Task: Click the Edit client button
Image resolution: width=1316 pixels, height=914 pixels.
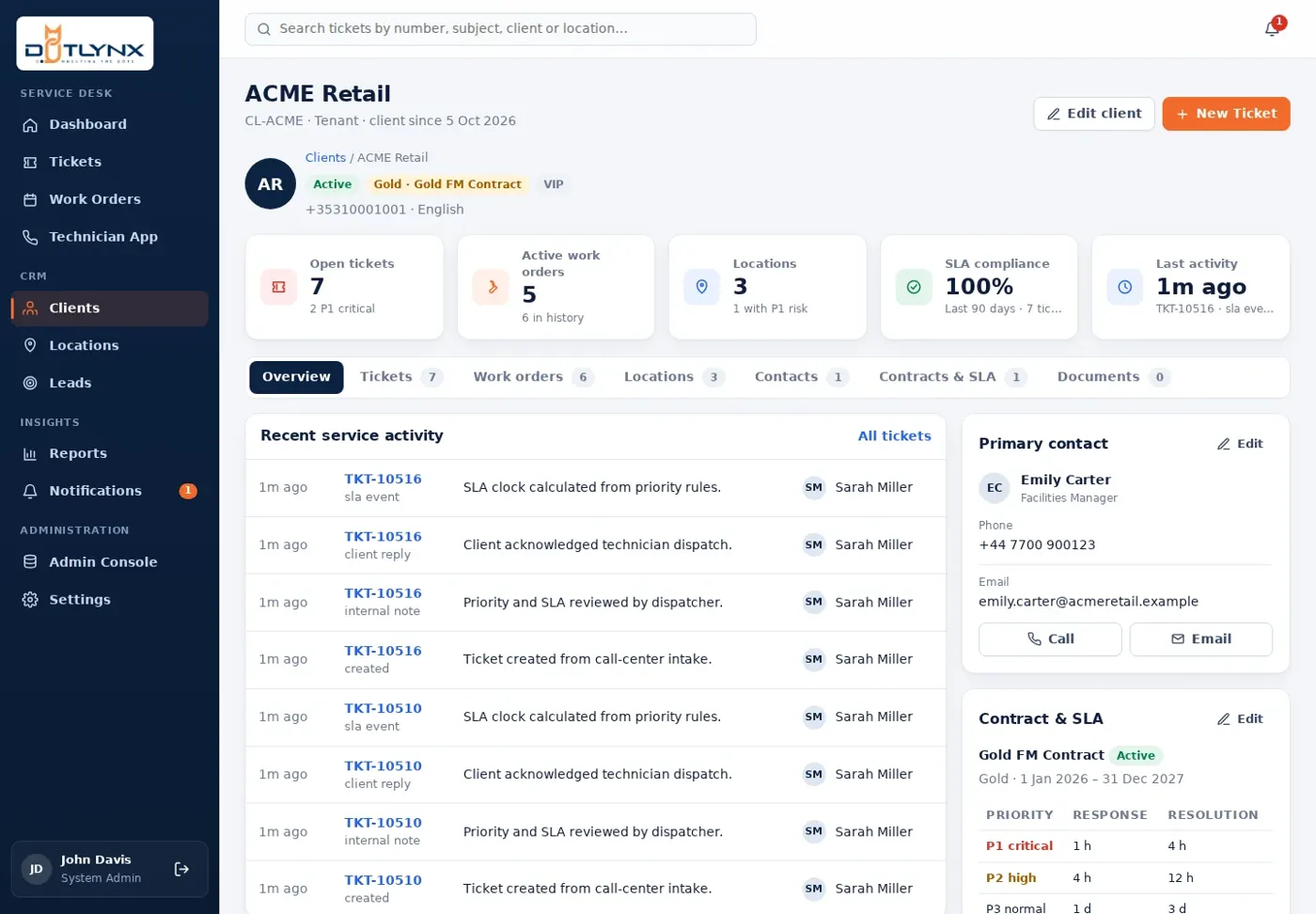Action: tap(1094, 114)
